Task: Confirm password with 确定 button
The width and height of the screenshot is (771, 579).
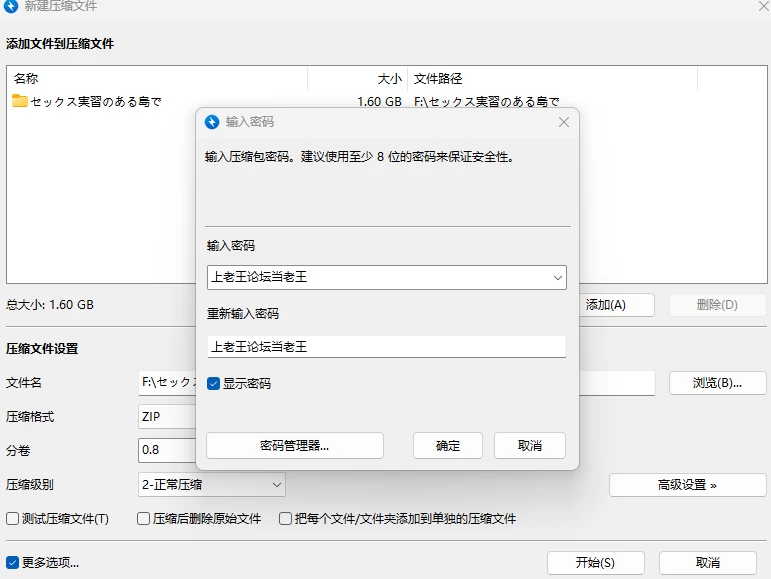Action: pos(447,446)
